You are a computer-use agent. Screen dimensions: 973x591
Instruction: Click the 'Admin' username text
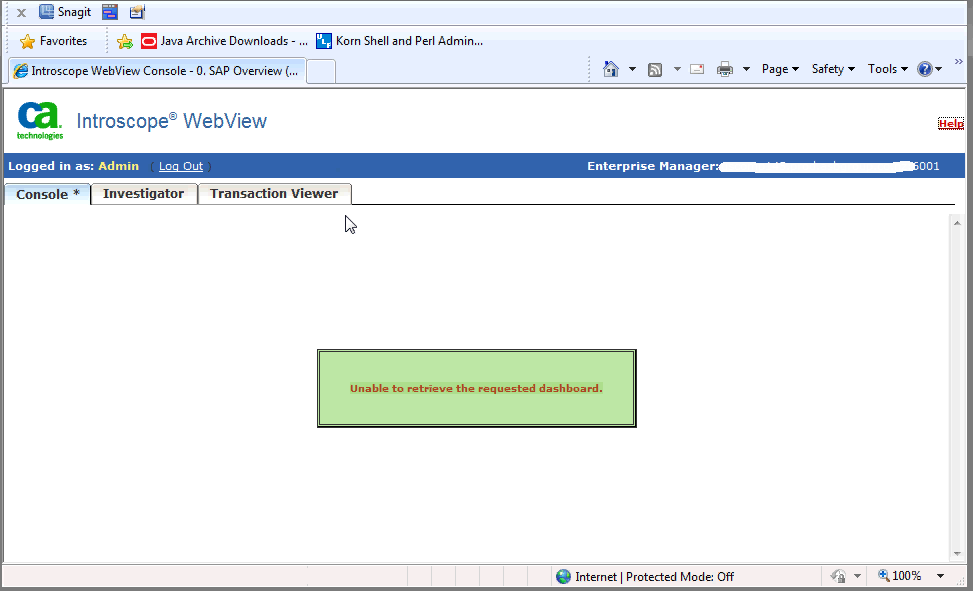[x=119, y=166]
